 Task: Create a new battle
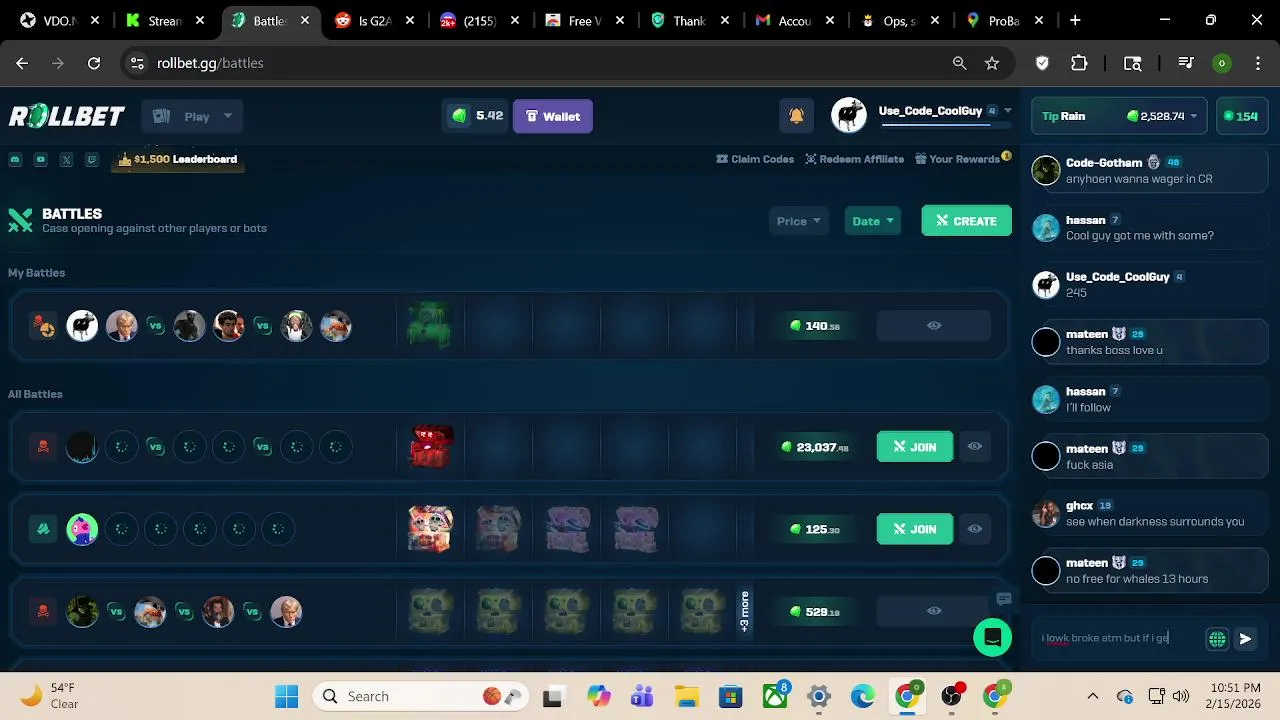[966, 221]
